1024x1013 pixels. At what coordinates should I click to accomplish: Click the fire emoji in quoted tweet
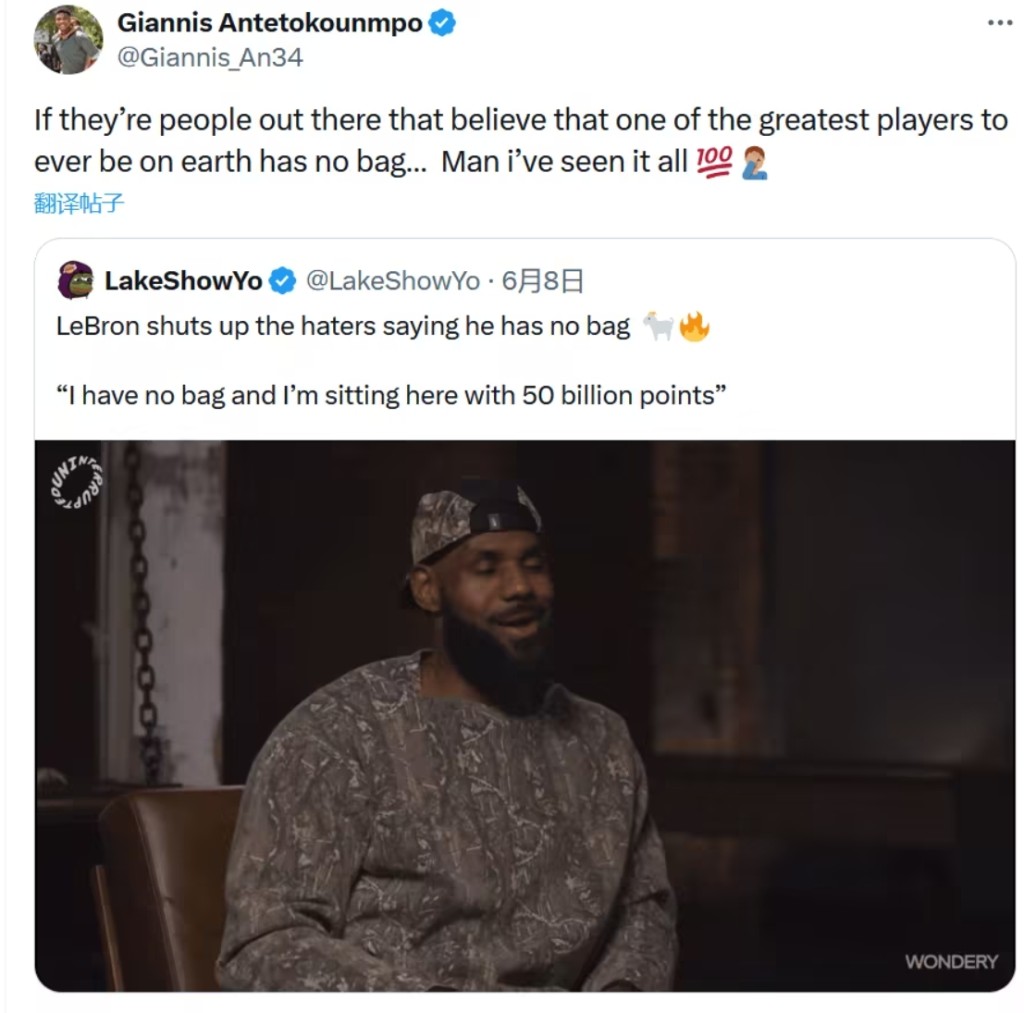(x=694, y=327)
